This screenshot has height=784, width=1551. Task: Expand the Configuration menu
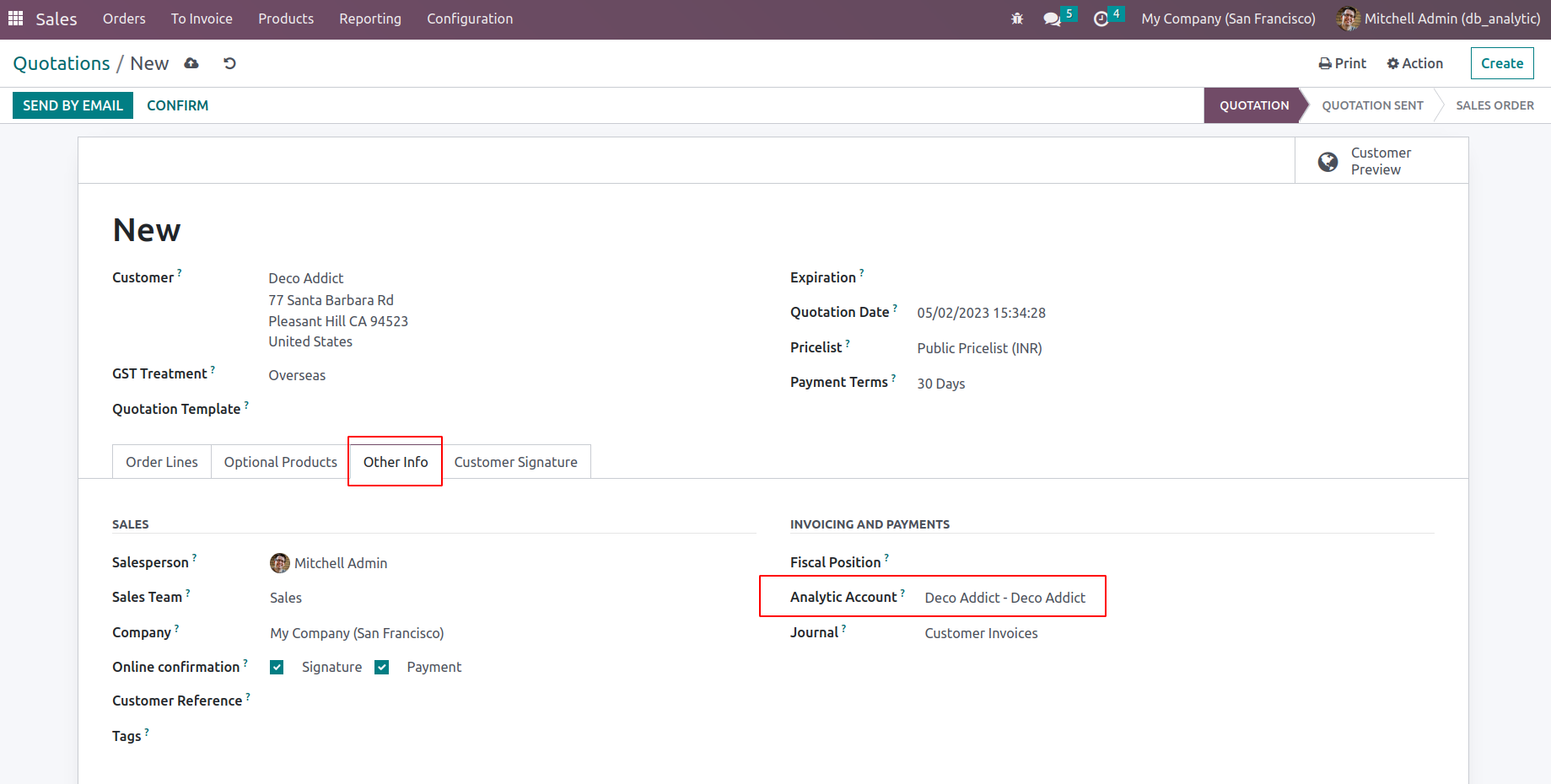point(469,19)
